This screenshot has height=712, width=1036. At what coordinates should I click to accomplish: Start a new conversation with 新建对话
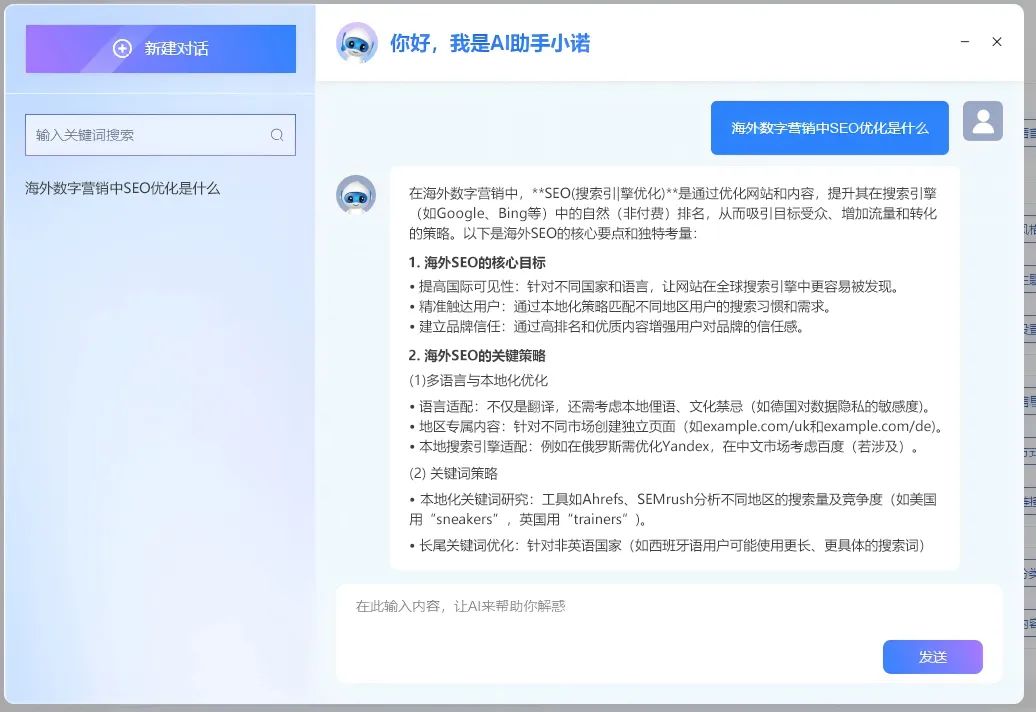click(x=160, y=48)
